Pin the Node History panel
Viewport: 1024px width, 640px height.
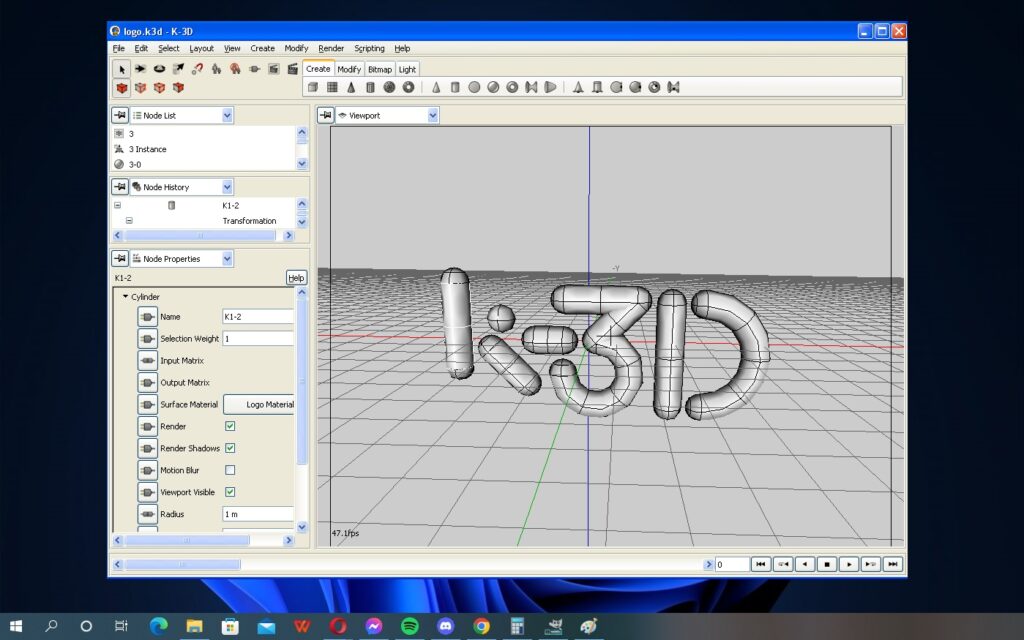pyautogui.click(x=120, y=187)
